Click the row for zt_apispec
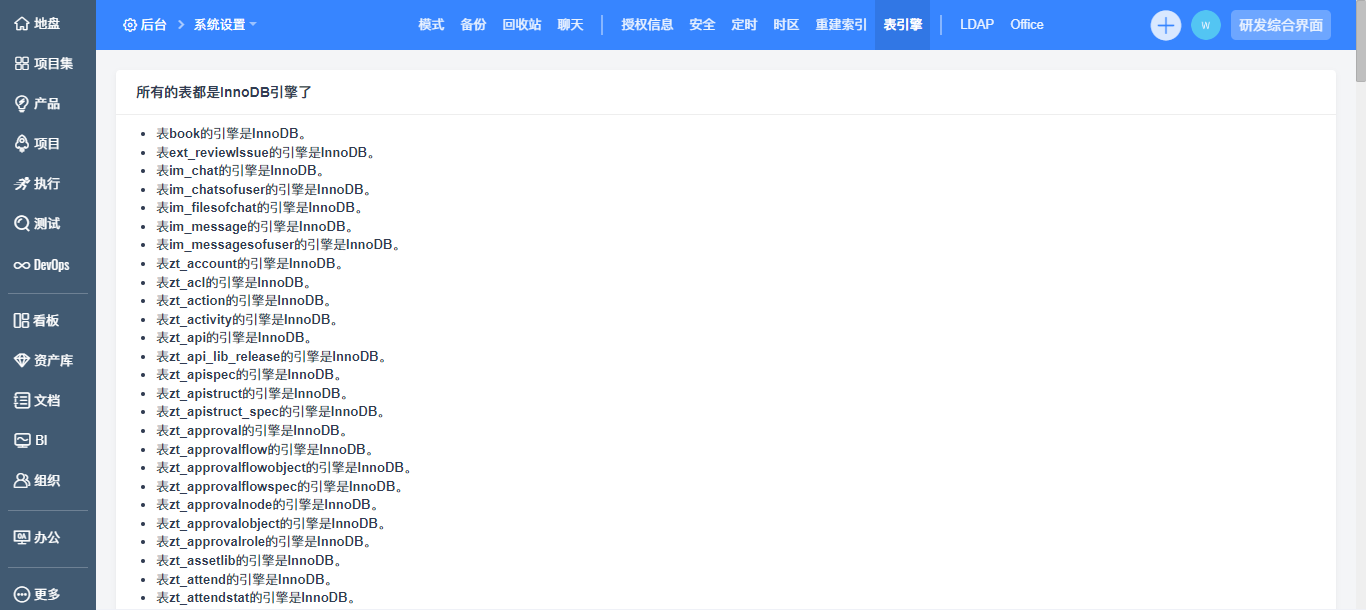This screenshot has width=1366, height=610. tap(249, 374)
